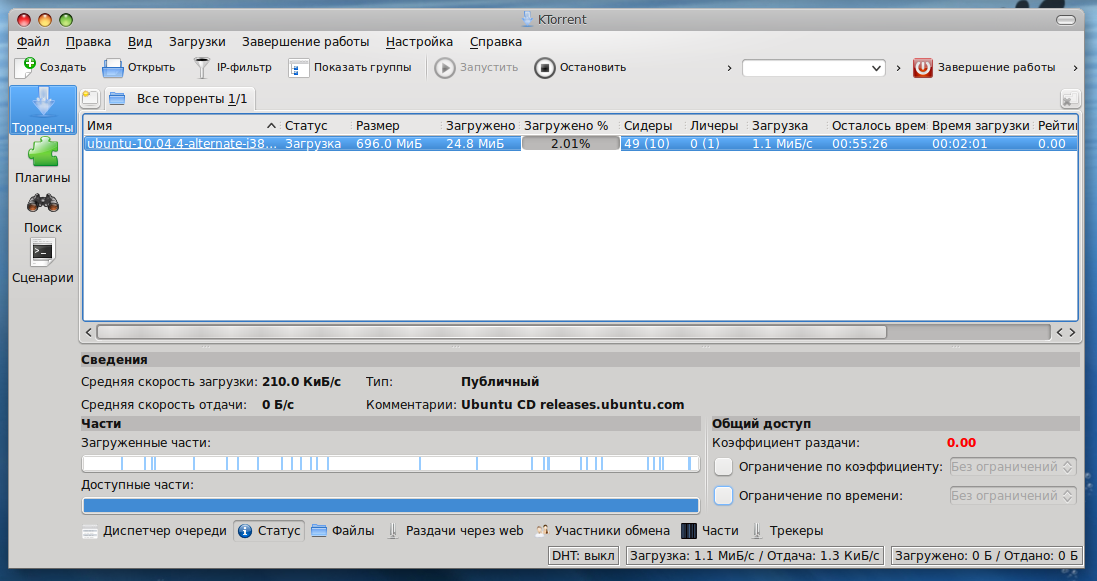Click the Загруженные части chunk bar
Screen dimensions: 1097x581
point(391,463)
